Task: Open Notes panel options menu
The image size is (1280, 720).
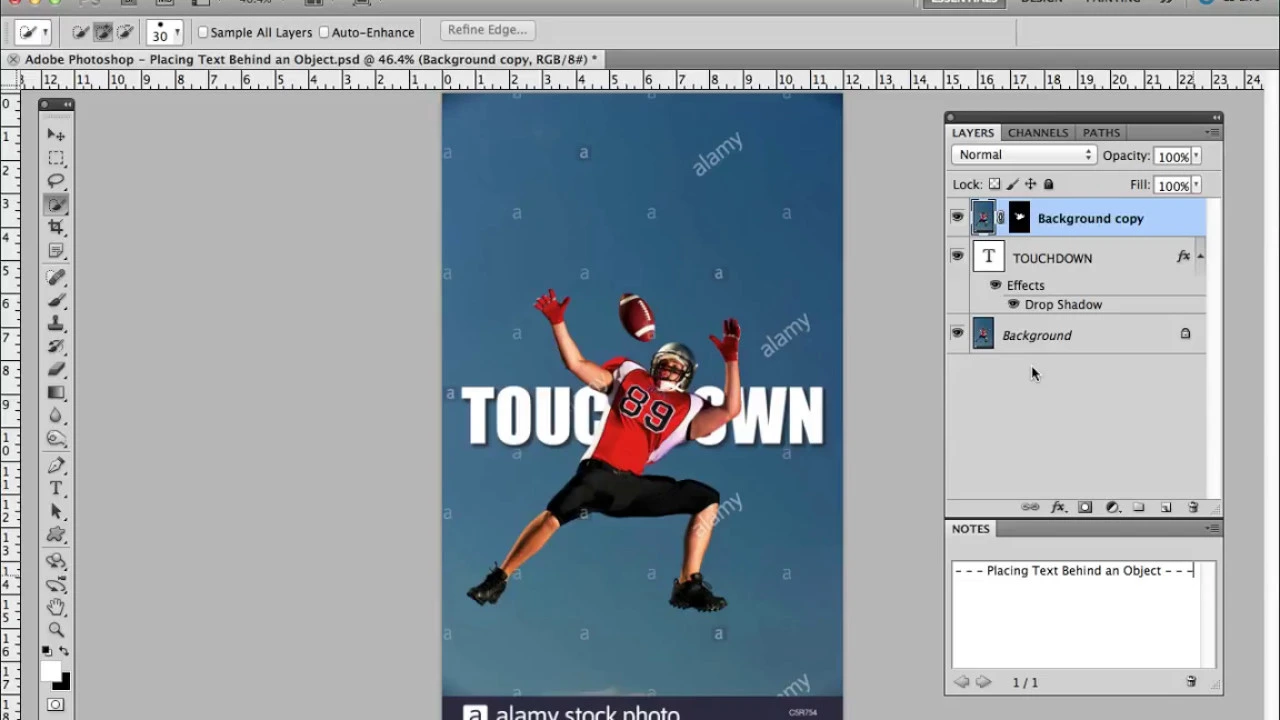Action: pyautogui.click(x=1212, y=528)
